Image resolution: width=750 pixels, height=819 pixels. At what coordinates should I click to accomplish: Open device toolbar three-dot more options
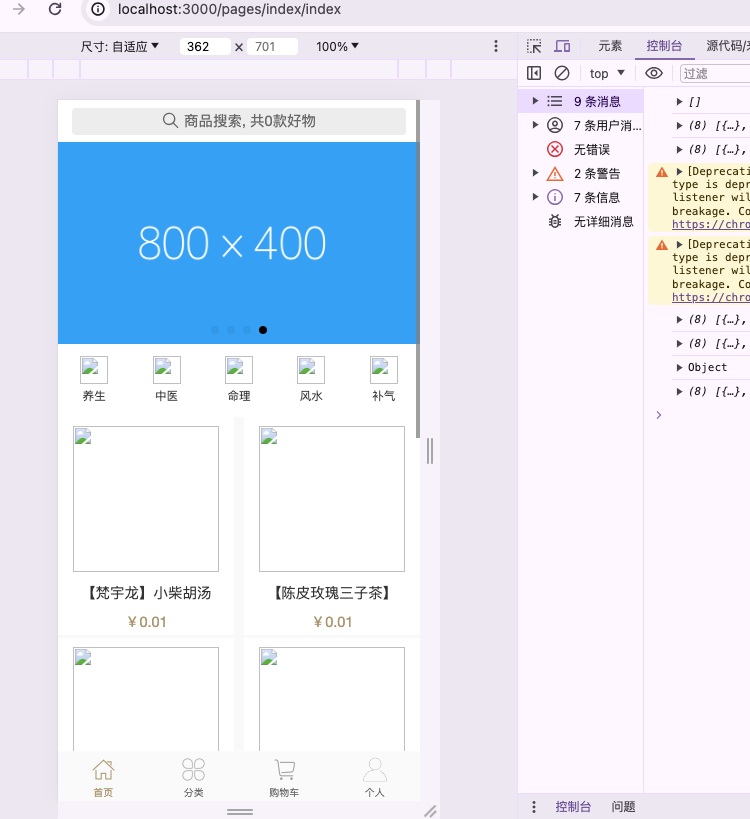pyautogui.click(x=496, y=46)
